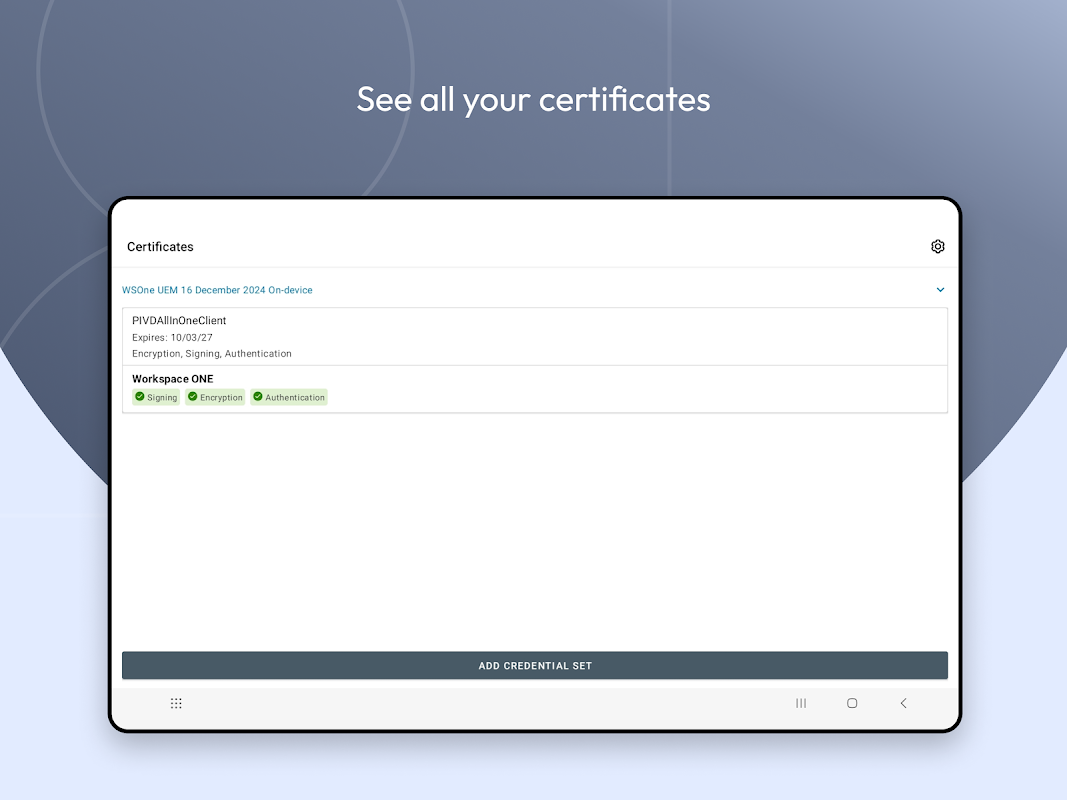Viewport: 1067px width, 800px height.
Task: Click Encryption, Signing, Authentication usage line
Action: (x=212, y=354)
